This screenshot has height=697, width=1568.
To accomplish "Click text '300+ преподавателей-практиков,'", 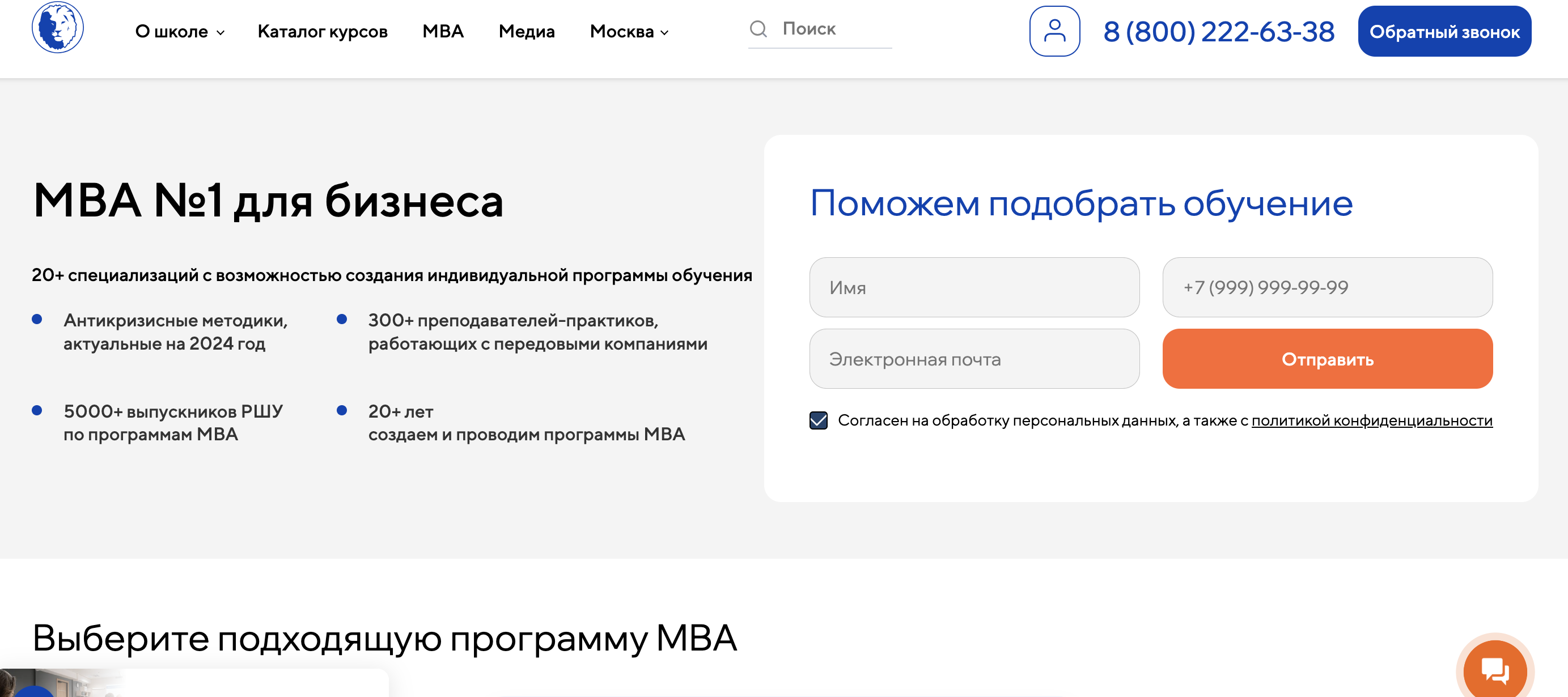I will [513, 321].
